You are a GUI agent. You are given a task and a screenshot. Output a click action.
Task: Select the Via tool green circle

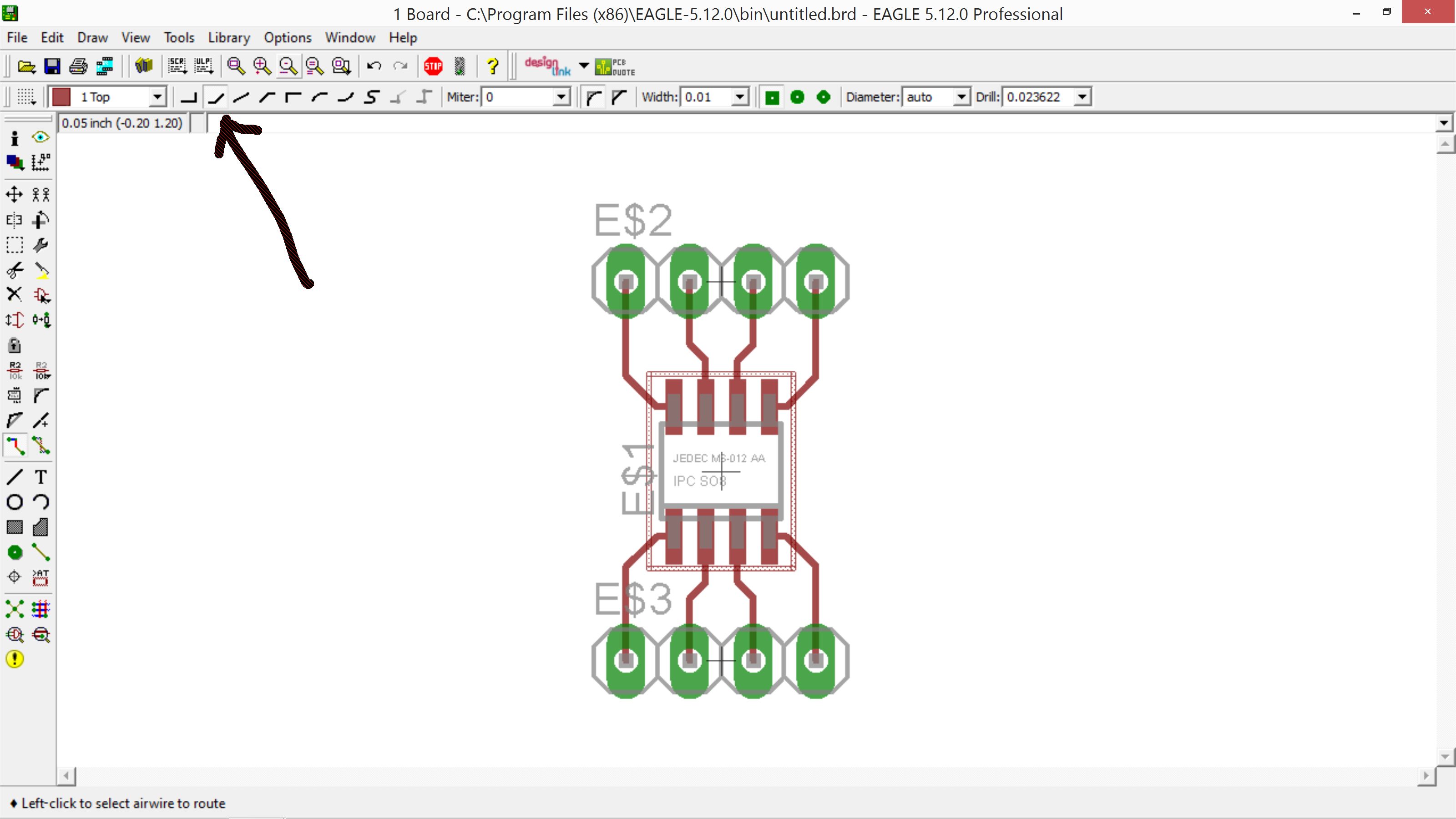click(15, 552)
